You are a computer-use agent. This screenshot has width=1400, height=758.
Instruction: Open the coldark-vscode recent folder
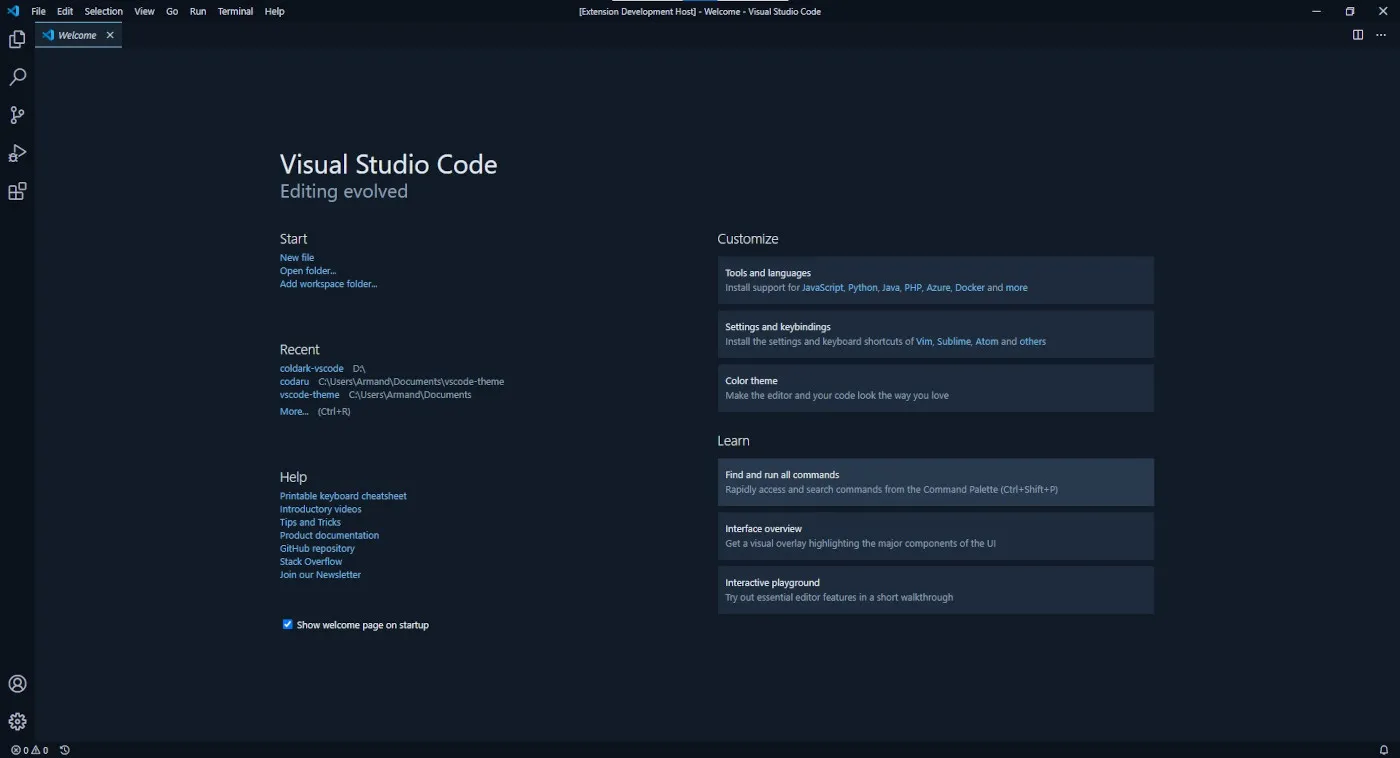coord(311,369)
